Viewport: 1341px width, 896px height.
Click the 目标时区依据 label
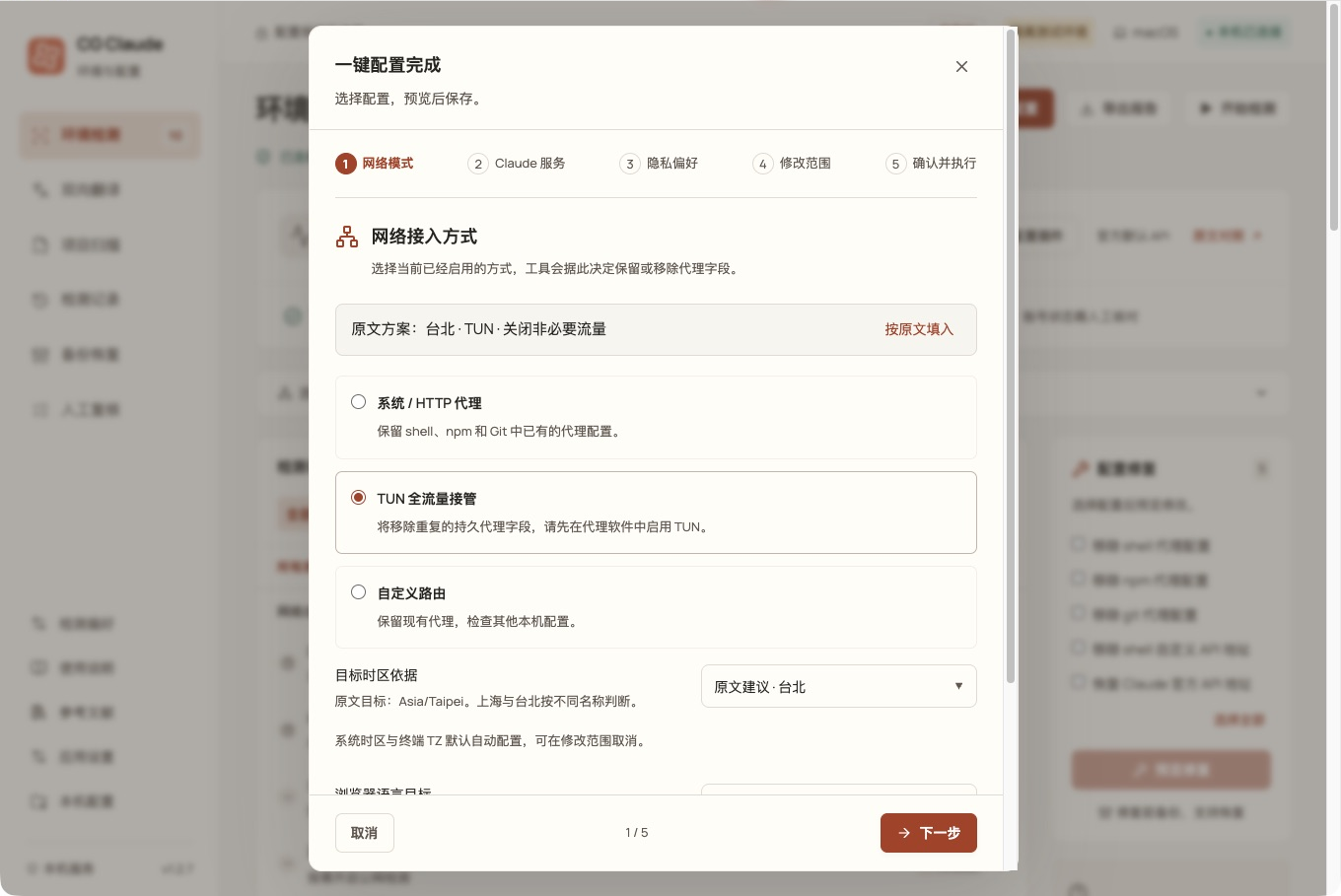377,675
